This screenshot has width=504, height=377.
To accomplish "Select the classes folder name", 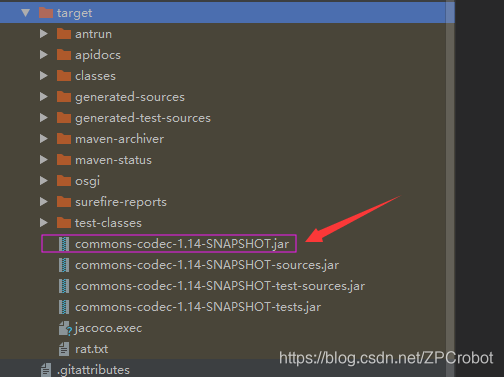I will 95,76.
